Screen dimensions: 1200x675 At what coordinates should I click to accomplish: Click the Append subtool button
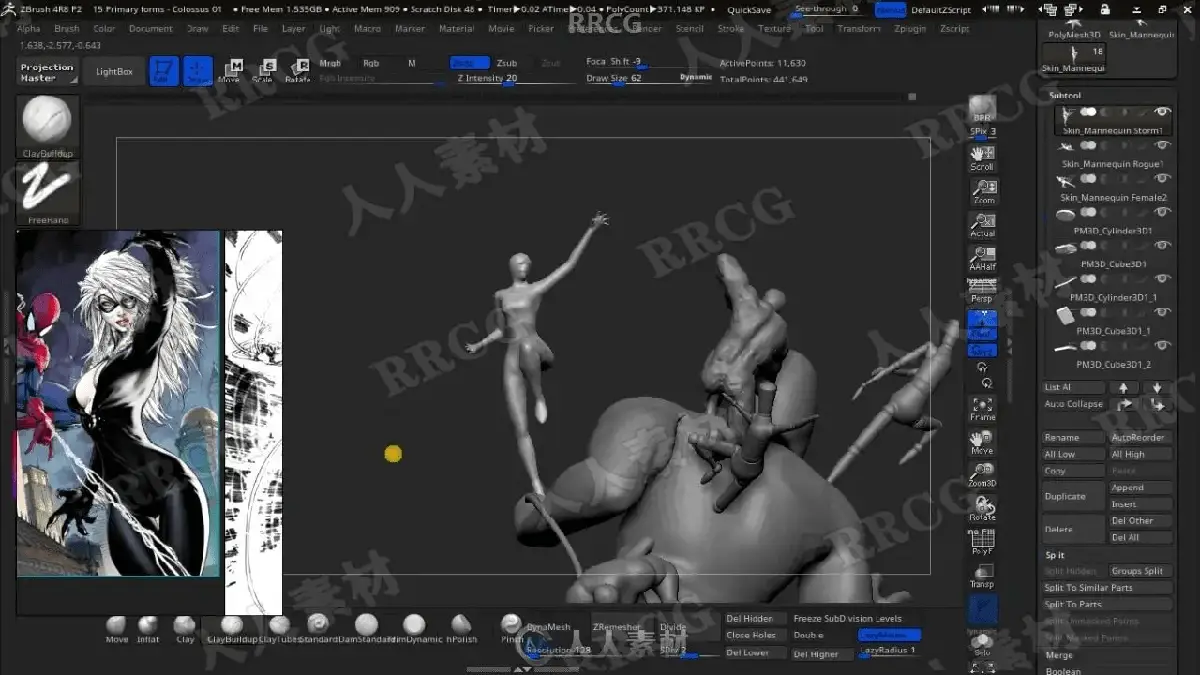[1140, 488]
